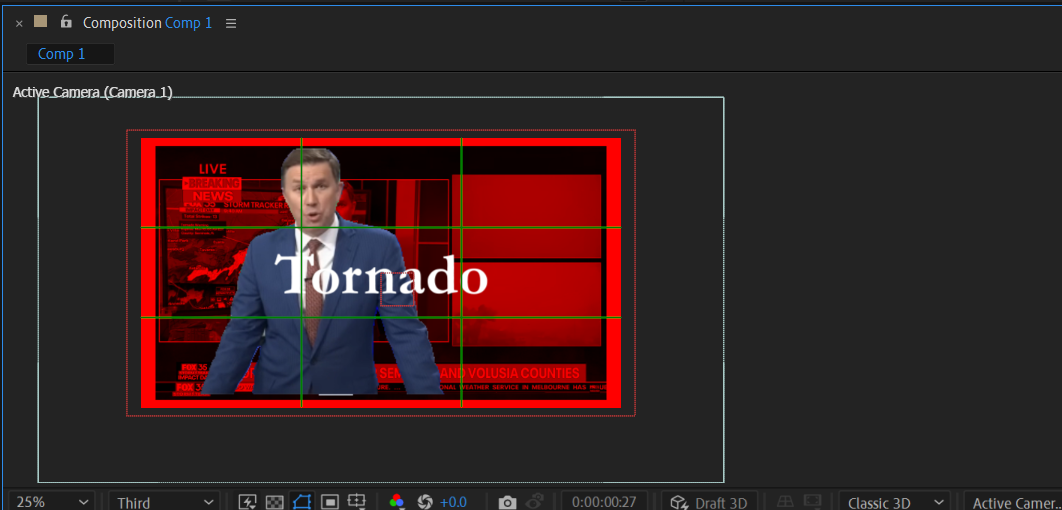1062x510 pixels.
Task: Select the Tornado text layer in viewer
Action: [381, 275]
